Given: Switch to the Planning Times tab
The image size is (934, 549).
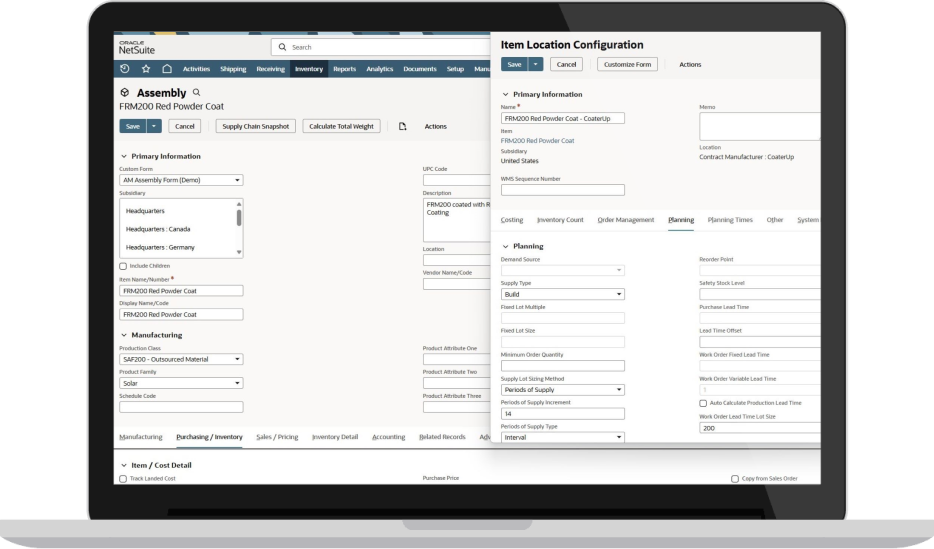Looking at the screenshot, I should click(x=730, y=220).
